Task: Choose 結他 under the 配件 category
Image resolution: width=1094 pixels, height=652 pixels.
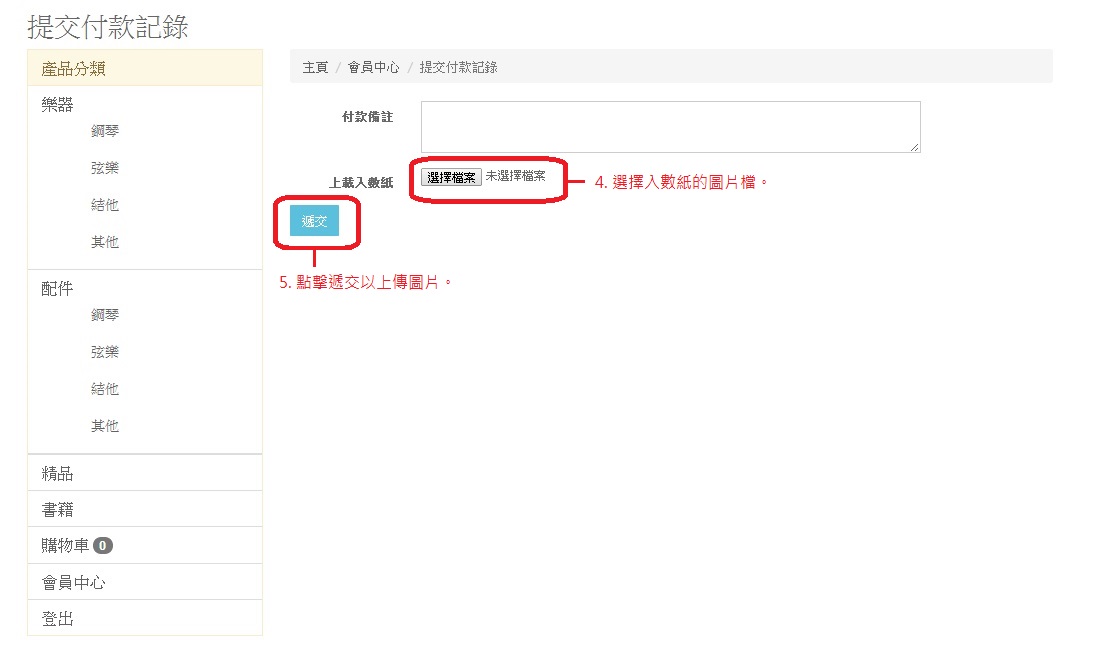Action: point(105,389)
